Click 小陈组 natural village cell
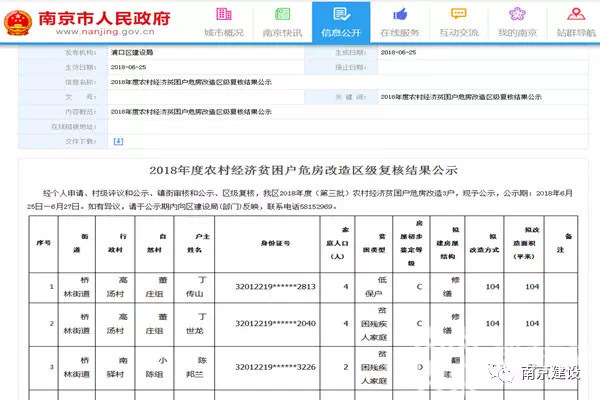The image size is (600, 400). [x=155, y=367]
